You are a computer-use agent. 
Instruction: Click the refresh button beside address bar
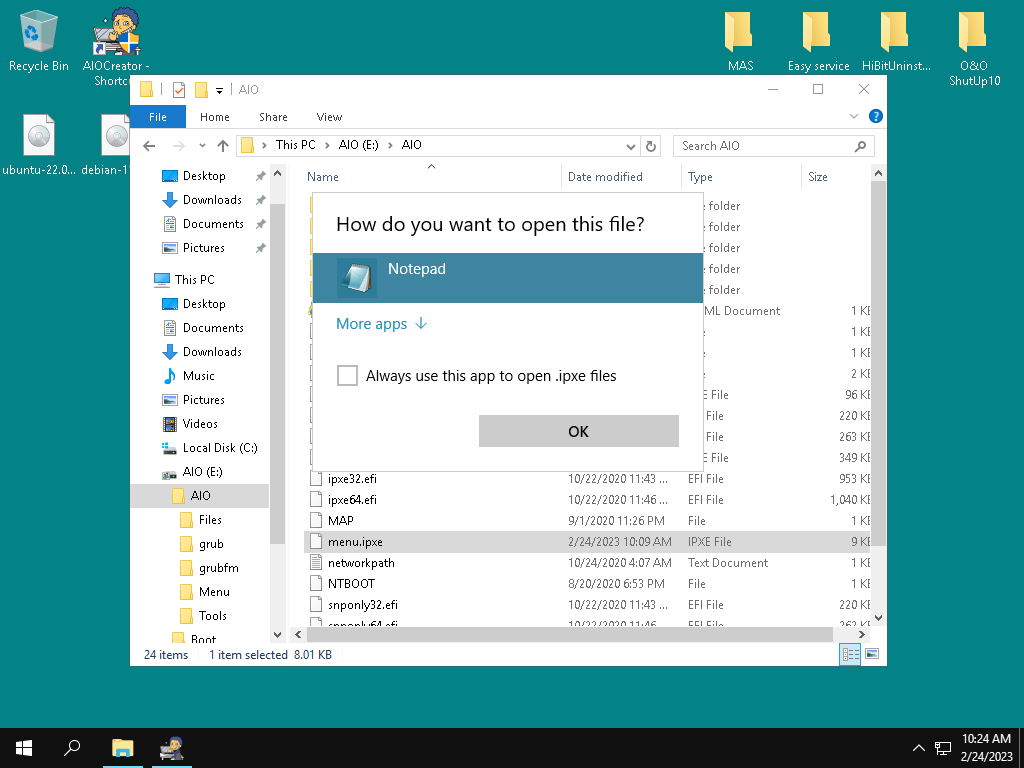pyautogui.click(x=651, y=146)
